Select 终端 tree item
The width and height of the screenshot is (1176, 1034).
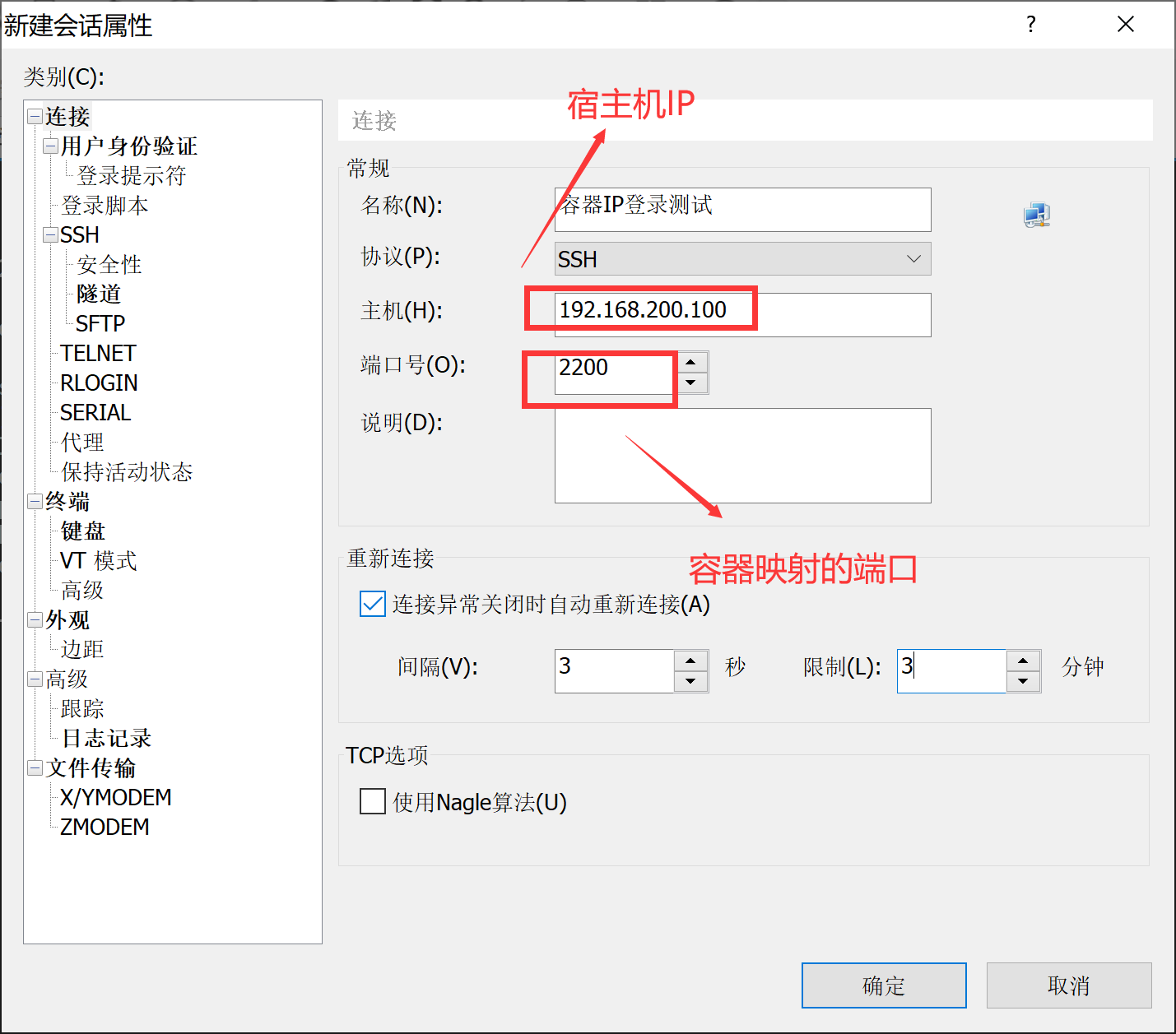pos(67,502)
